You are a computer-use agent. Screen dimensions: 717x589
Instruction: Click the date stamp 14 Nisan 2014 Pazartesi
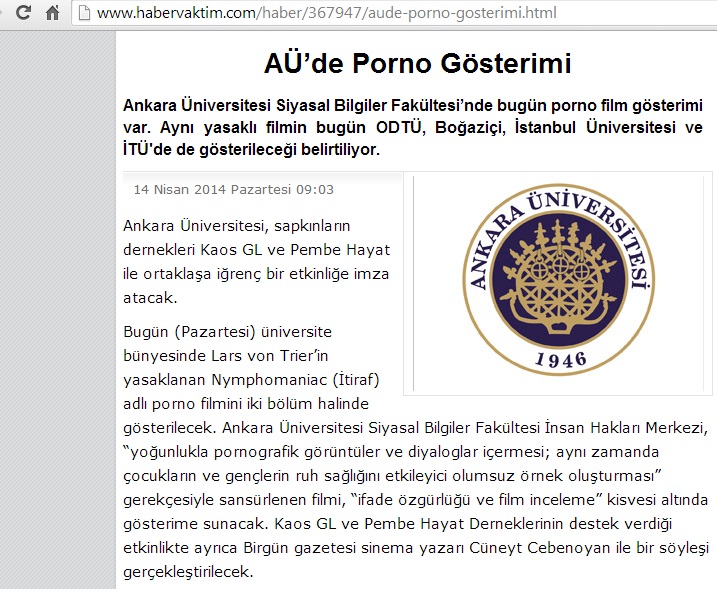[233, 190]
